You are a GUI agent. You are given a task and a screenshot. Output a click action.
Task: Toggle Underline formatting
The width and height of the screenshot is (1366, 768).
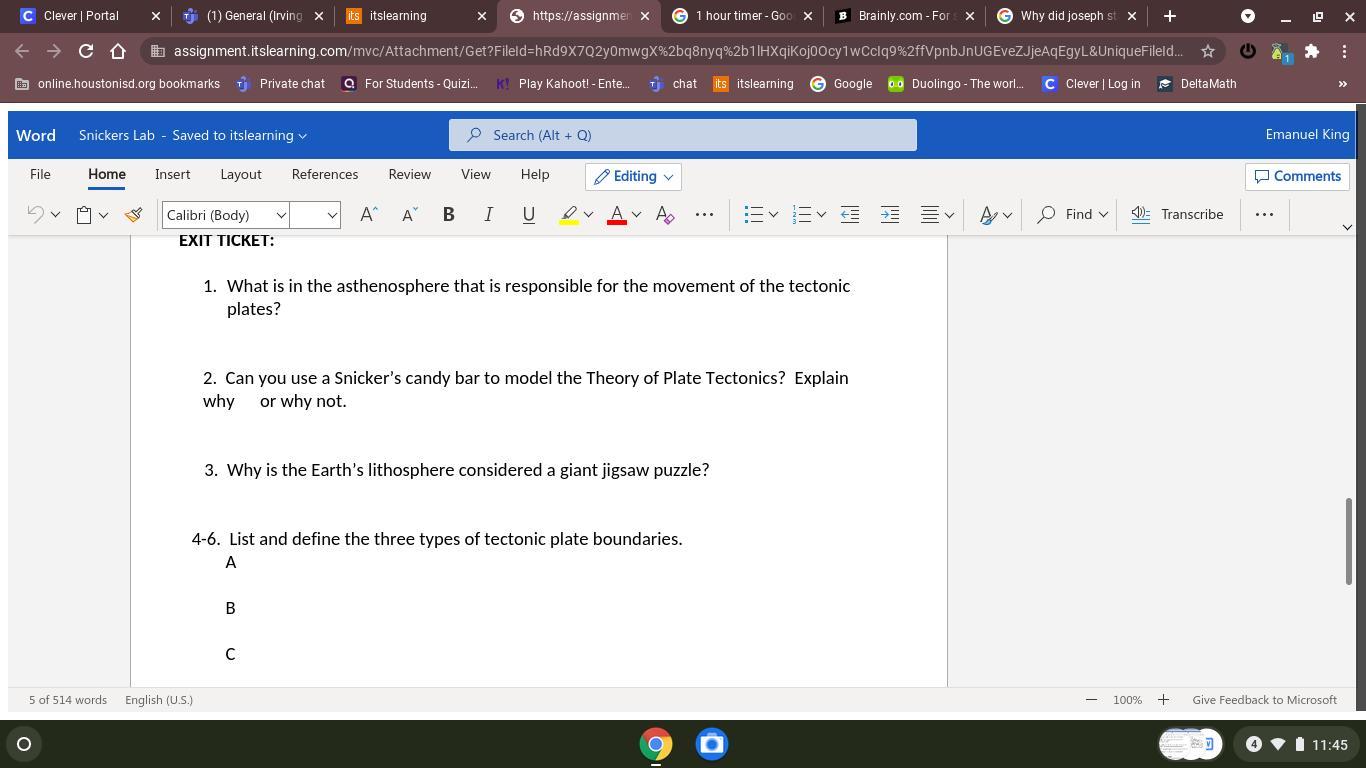click(x=528, y=214)
